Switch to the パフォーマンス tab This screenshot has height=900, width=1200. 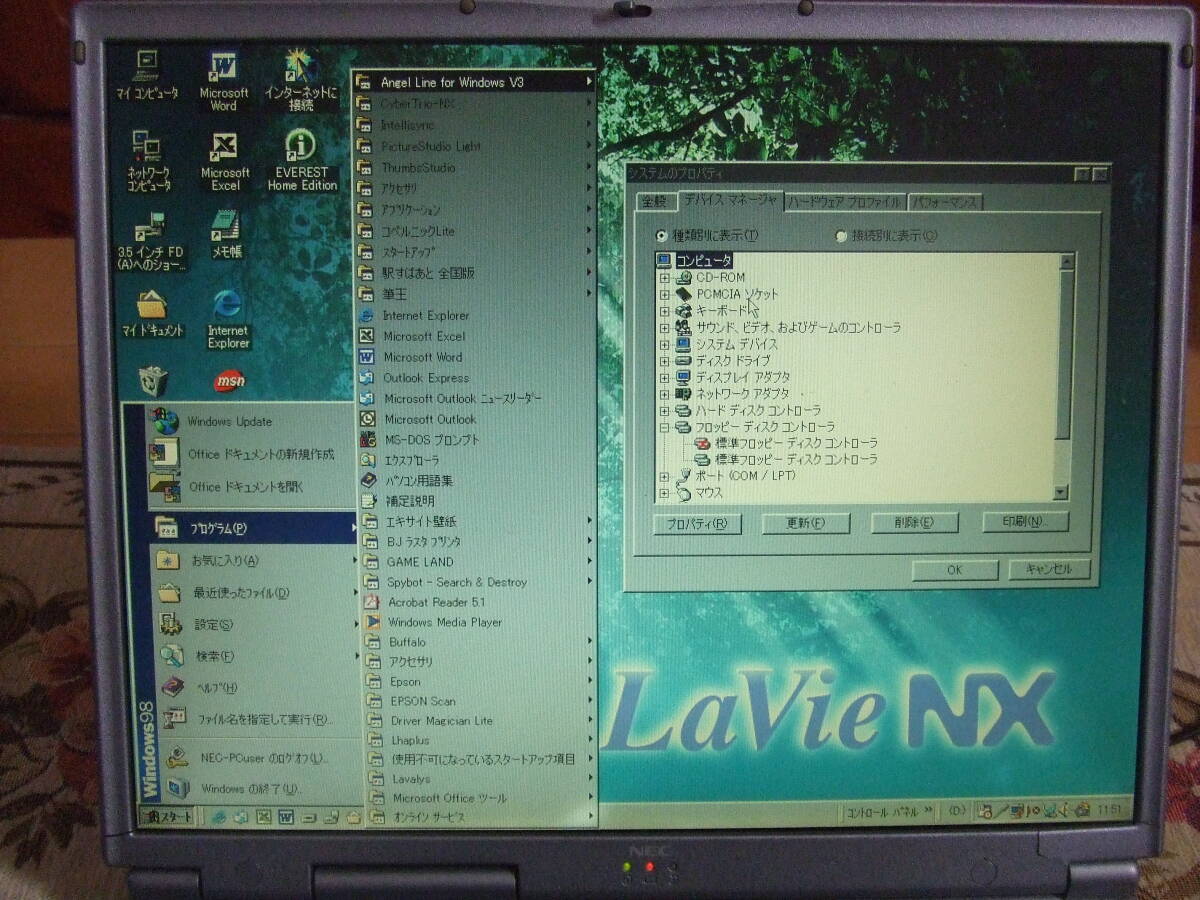pyautogui.click(x=945, y=202)
